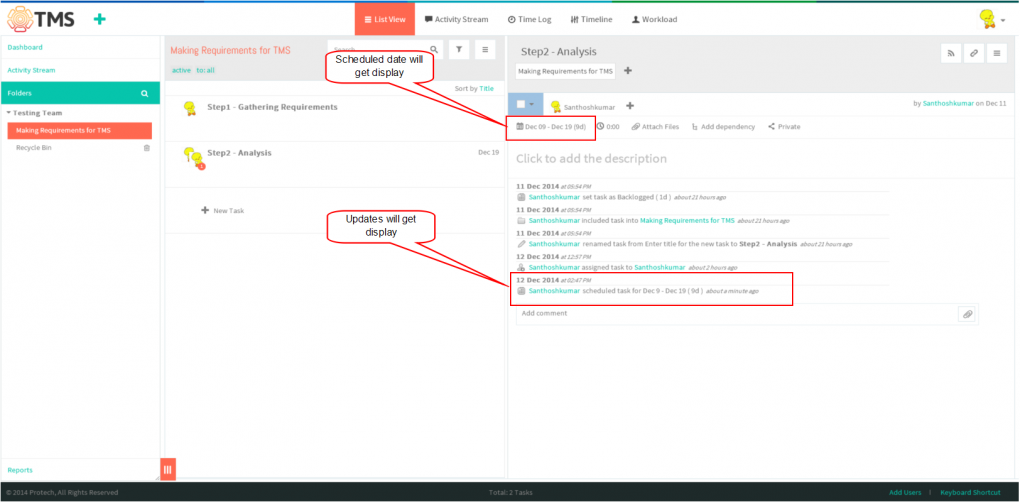Click Add dependency
Screen dimensions: 1020x502
[x=723, y=127]
